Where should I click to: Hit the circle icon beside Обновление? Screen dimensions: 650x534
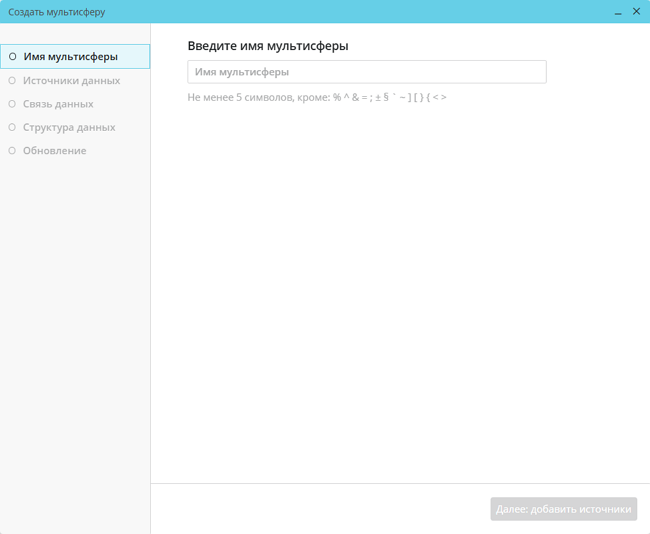coord(12,151)
